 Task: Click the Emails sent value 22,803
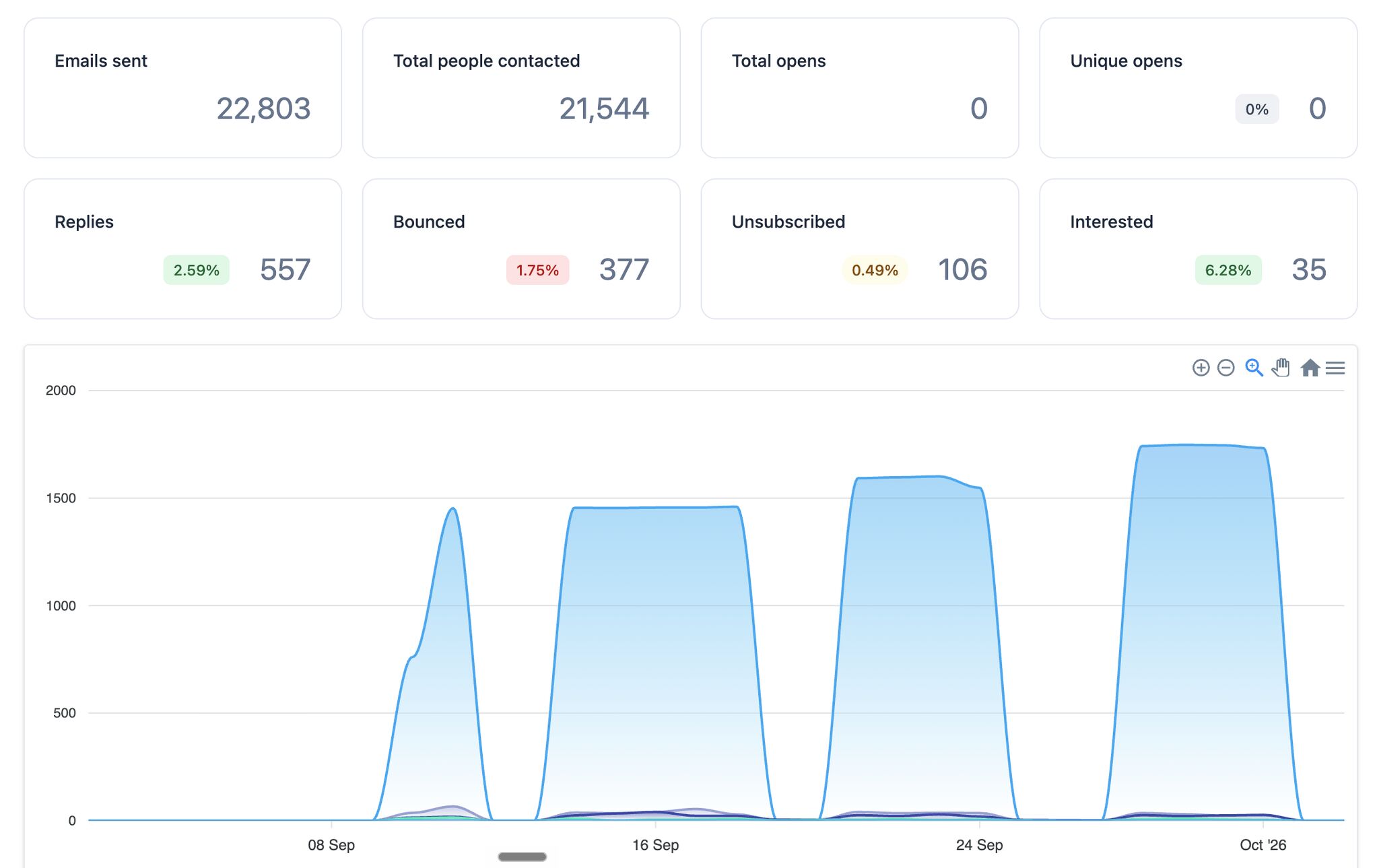pyautogui.click(x=263, y=109)
